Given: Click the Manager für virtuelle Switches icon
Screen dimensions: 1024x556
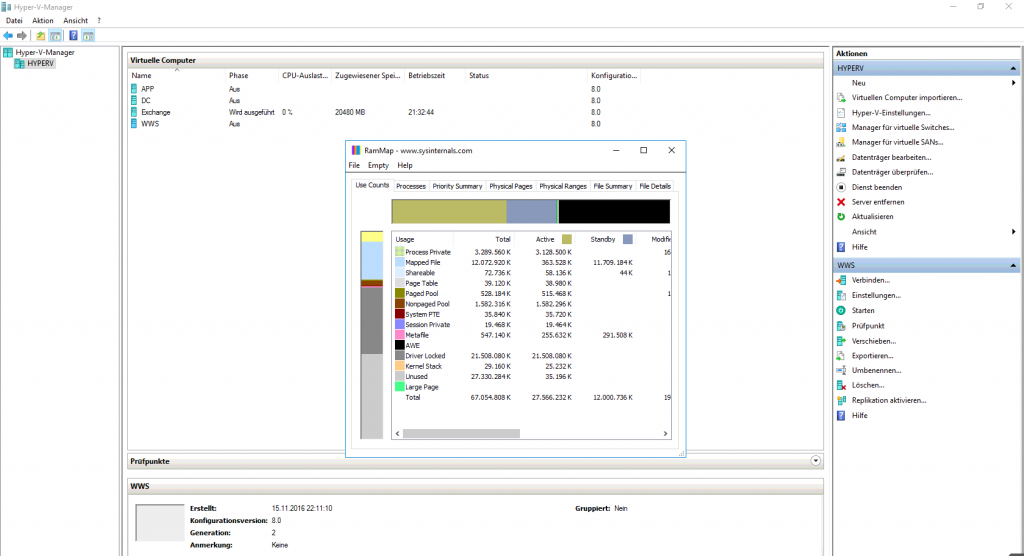Looking at the screenshot, I should coord(841,127).
